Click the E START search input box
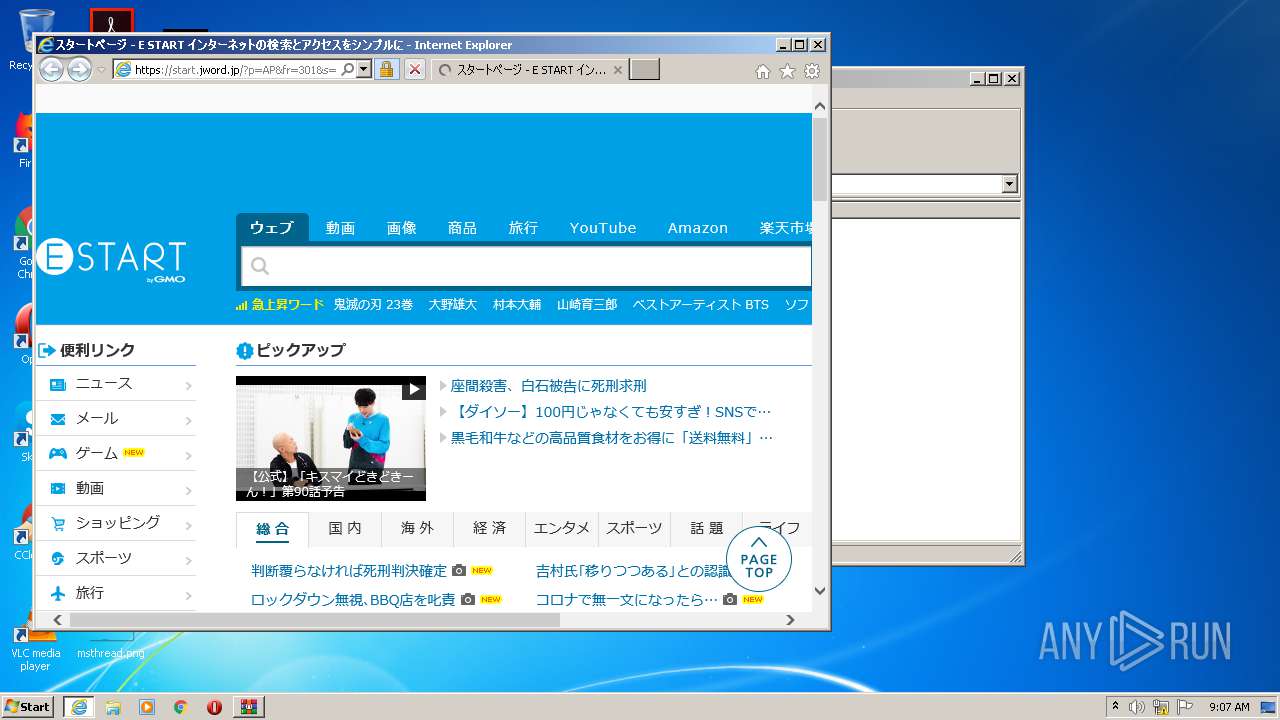The height and width of the screenshot is (720, 1280). 526,266
